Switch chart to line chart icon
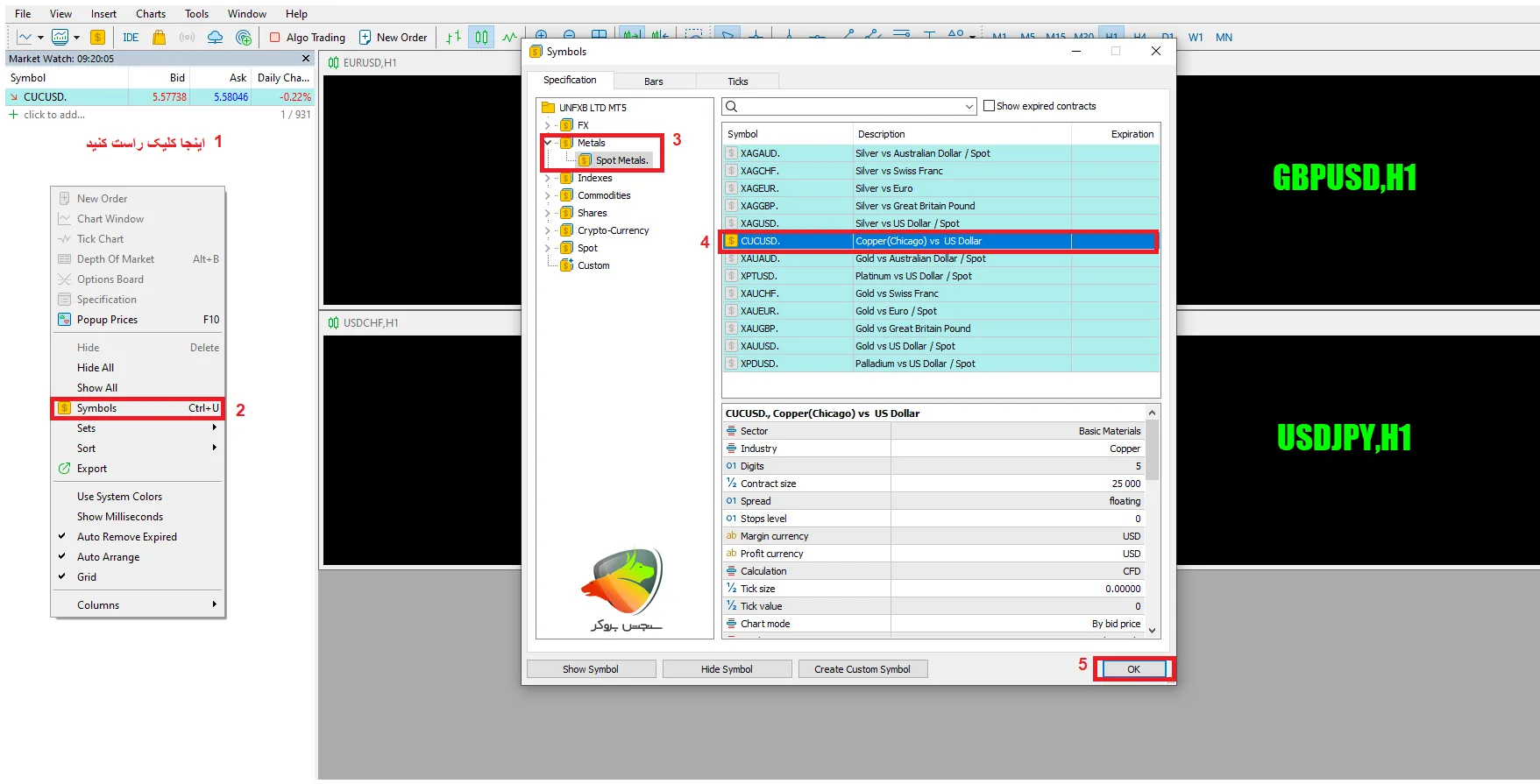Screen dimensions: 1540x784 pos(509,38)
